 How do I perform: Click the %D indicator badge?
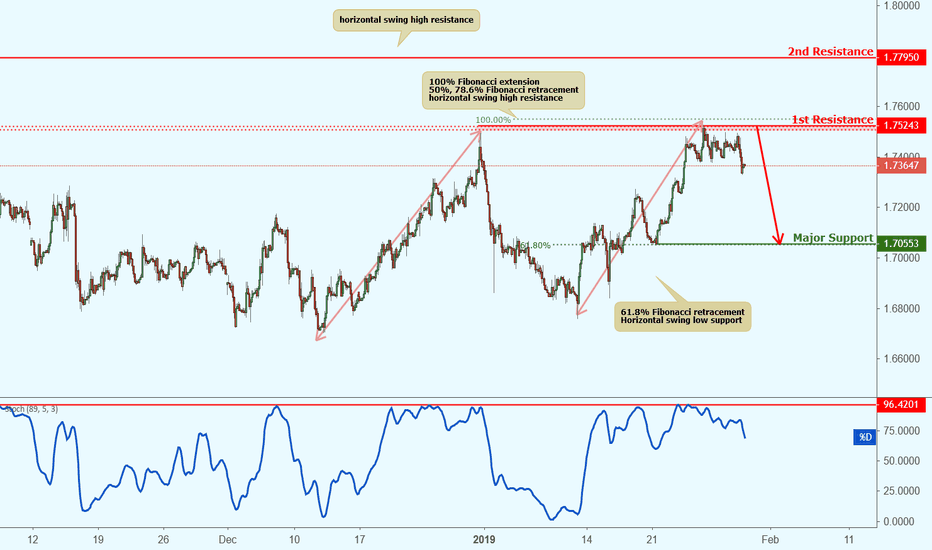[x=864, y=437]
